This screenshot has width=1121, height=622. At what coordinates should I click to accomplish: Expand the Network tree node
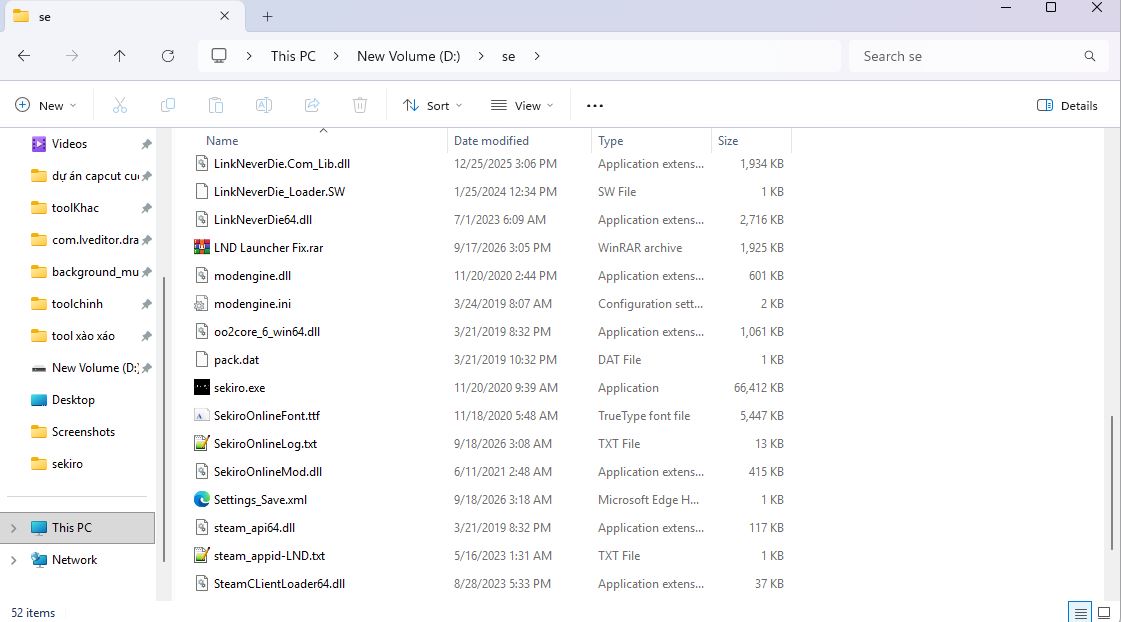(x=14, y=560)
